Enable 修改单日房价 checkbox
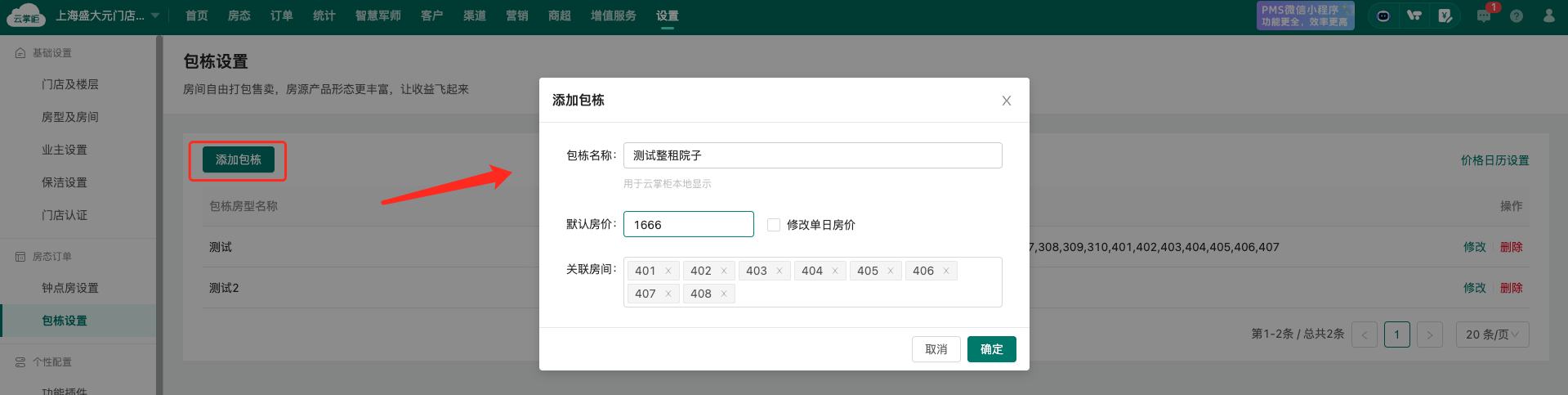This screenshot has width=1568, height=395. (774, 225)
